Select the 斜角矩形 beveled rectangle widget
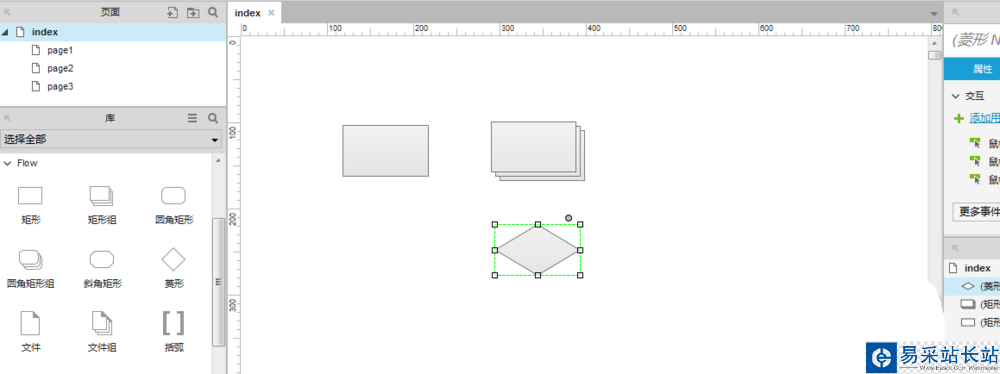The image size is (1000, 374). coord(102,269)
